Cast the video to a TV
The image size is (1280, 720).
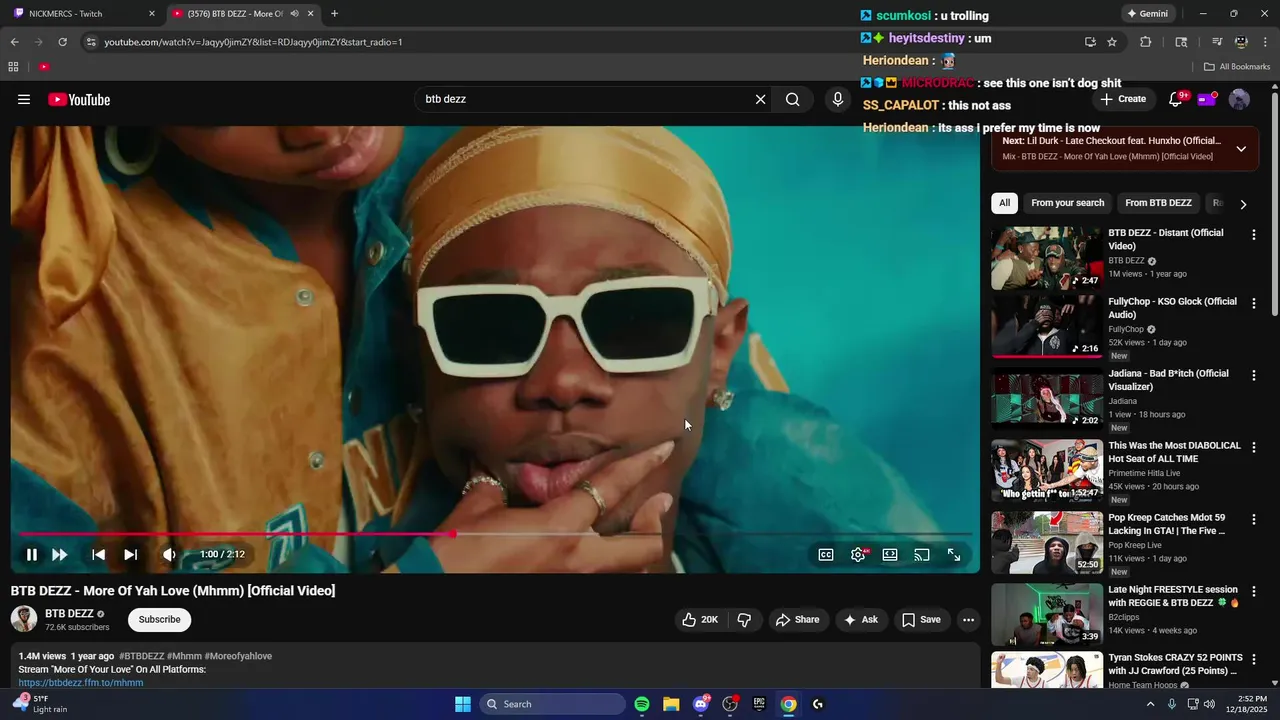coord(922,555)
